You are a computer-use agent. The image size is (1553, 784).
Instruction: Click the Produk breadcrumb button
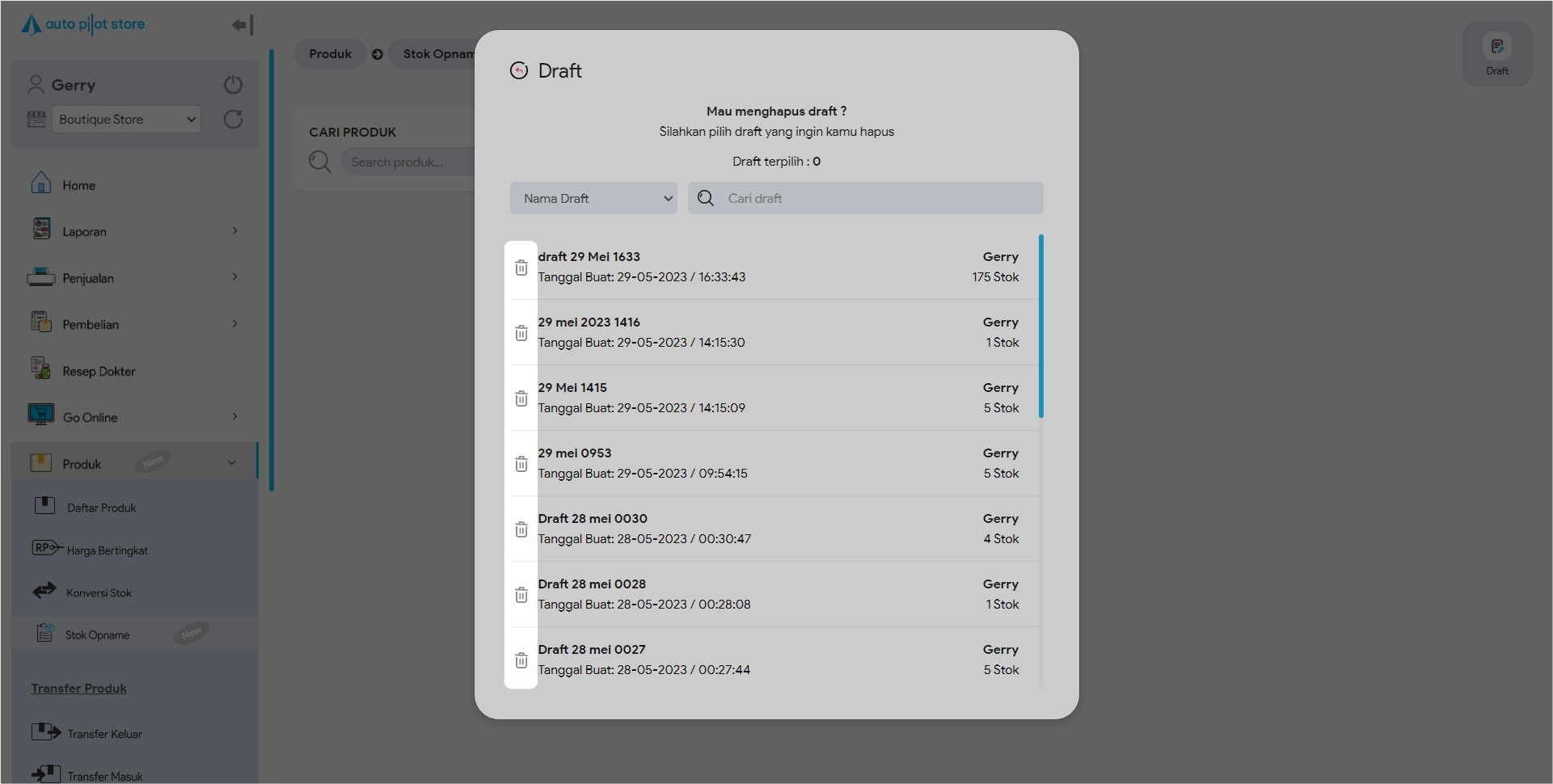(330, 54)
